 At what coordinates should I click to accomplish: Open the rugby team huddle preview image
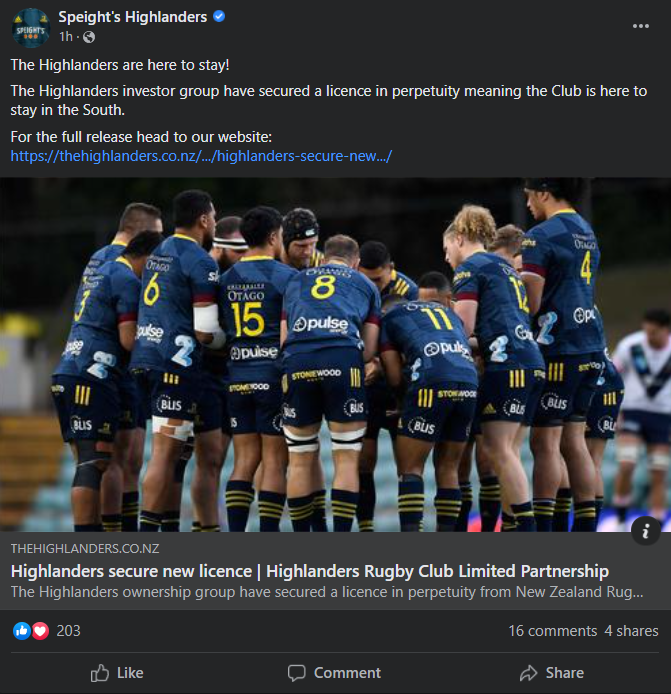(x=336, y=355)
